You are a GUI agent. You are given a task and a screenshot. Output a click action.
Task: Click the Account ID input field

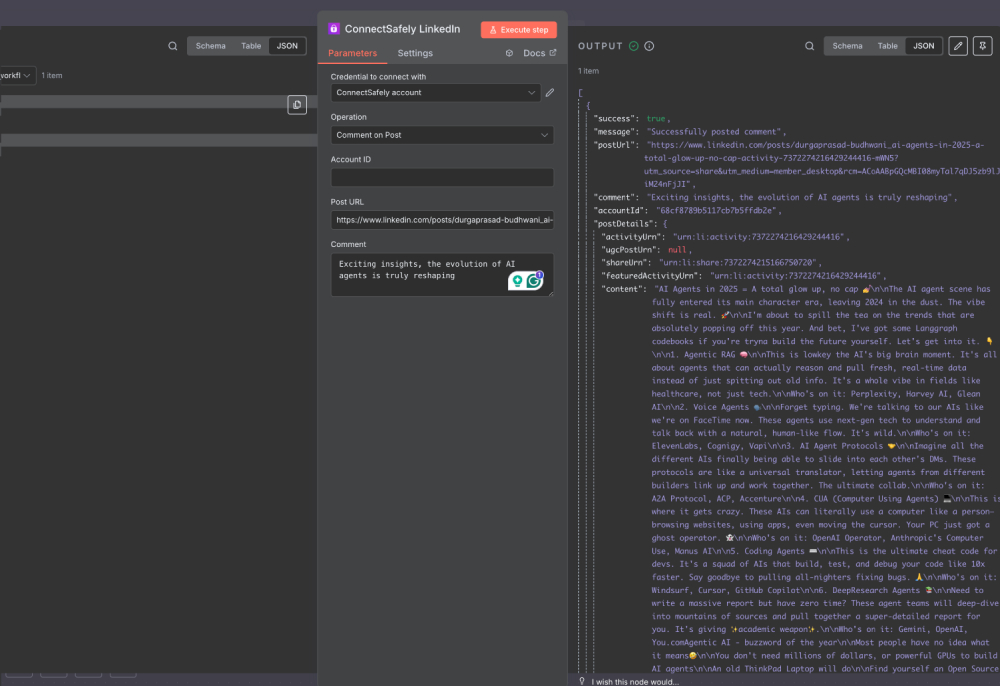tap(441, 178)
